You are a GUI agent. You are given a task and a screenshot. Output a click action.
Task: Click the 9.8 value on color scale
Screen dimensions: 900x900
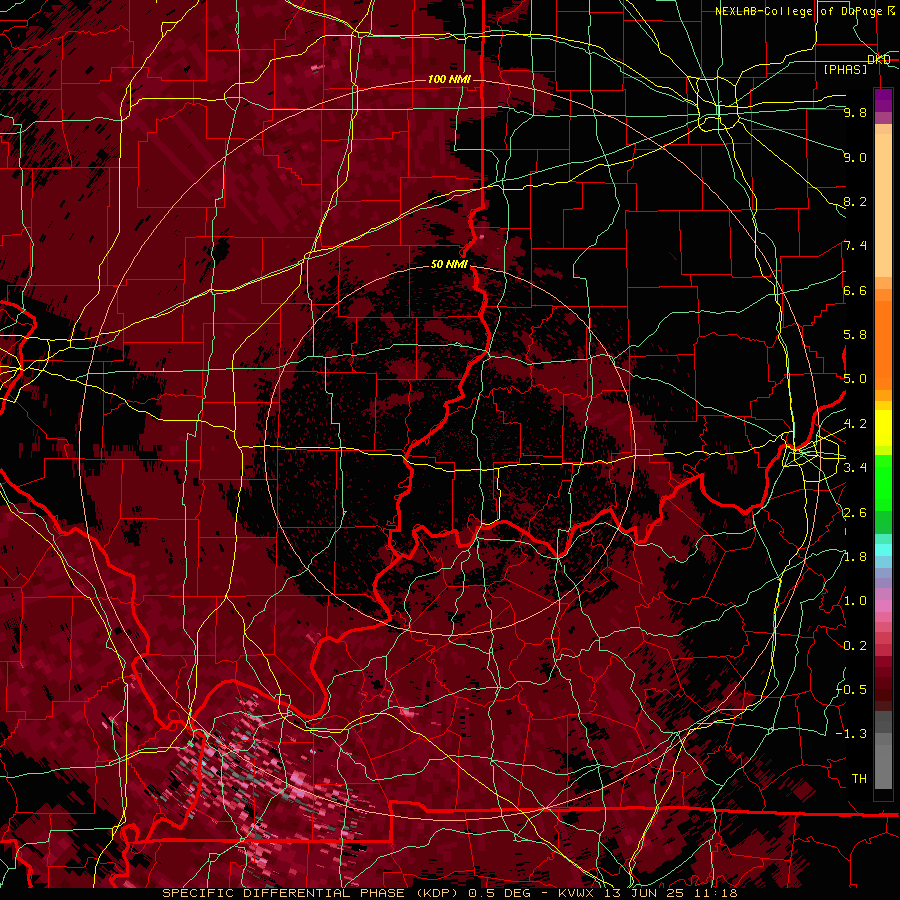[x=855, y=112]
